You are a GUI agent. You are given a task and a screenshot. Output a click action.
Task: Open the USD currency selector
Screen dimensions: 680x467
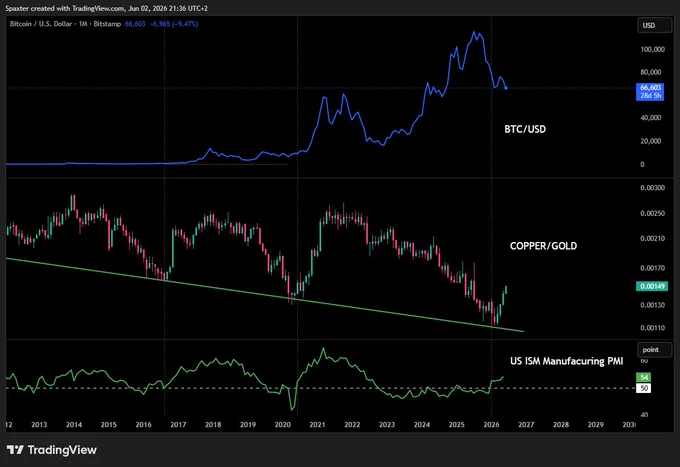pos(655,26)
